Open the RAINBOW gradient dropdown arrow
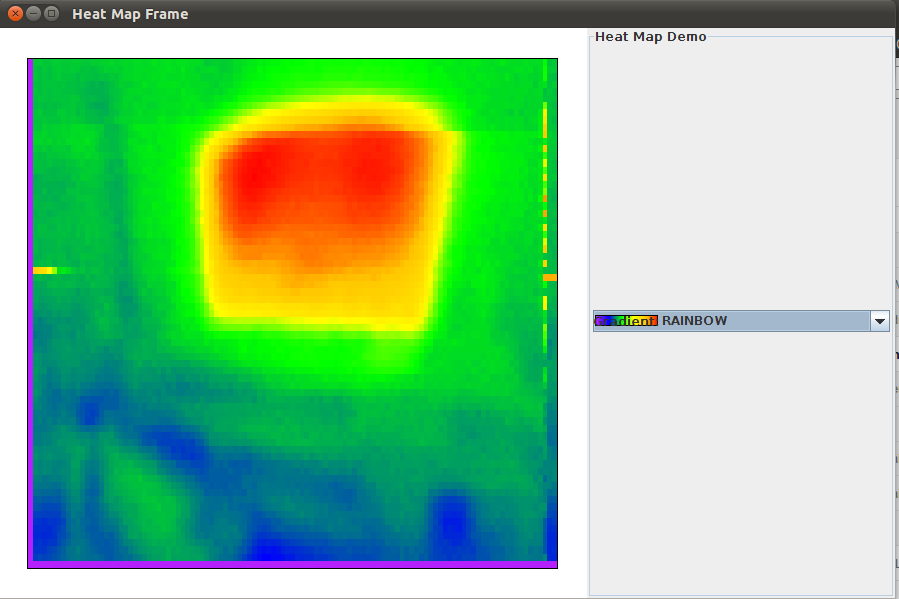 click(x=880, y=321)
